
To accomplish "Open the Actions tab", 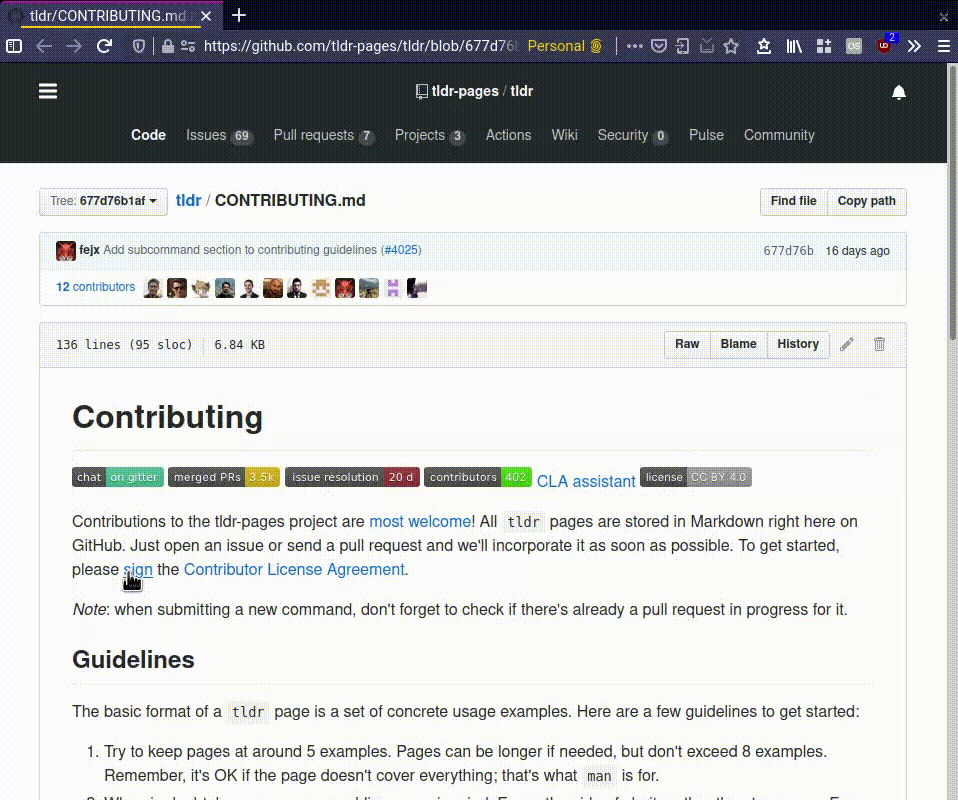I will point(508,135).
